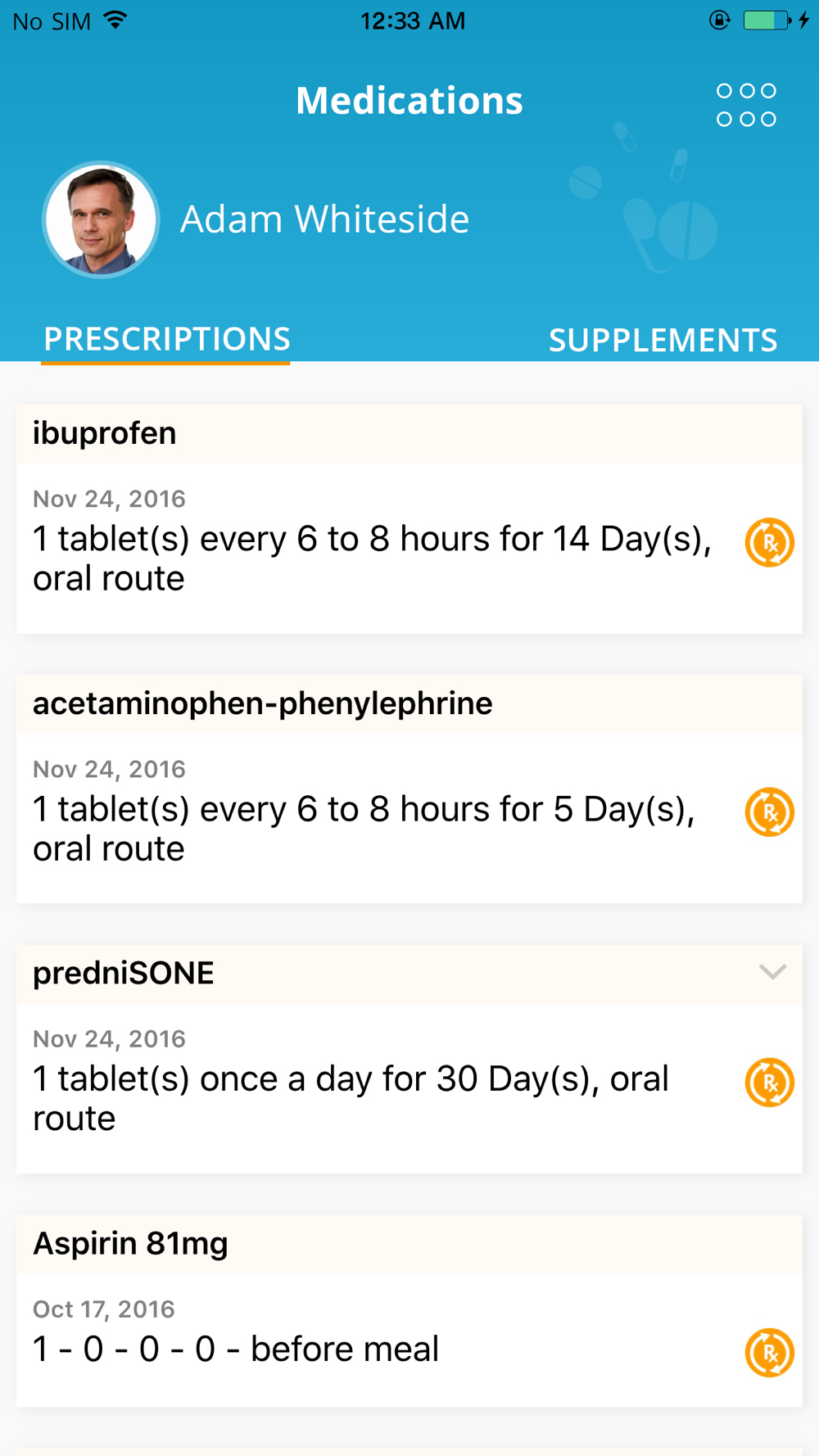This screenshot has width=819, height=1456.
Task: Tap the Wi-Fi status icon
Action: coord(115,20)
